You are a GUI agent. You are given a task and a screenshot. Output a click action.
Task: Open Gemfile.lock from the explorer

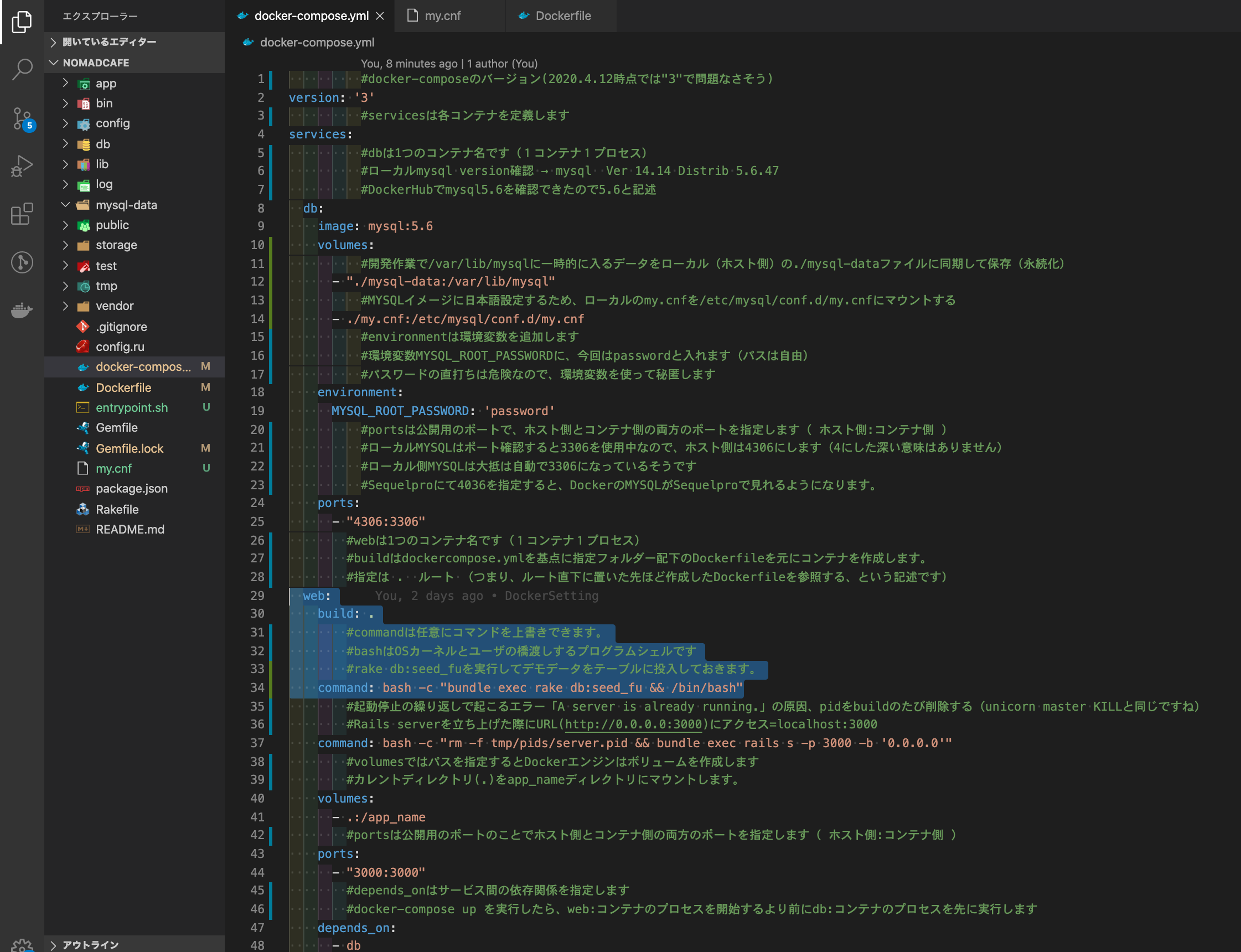point(129,448)
